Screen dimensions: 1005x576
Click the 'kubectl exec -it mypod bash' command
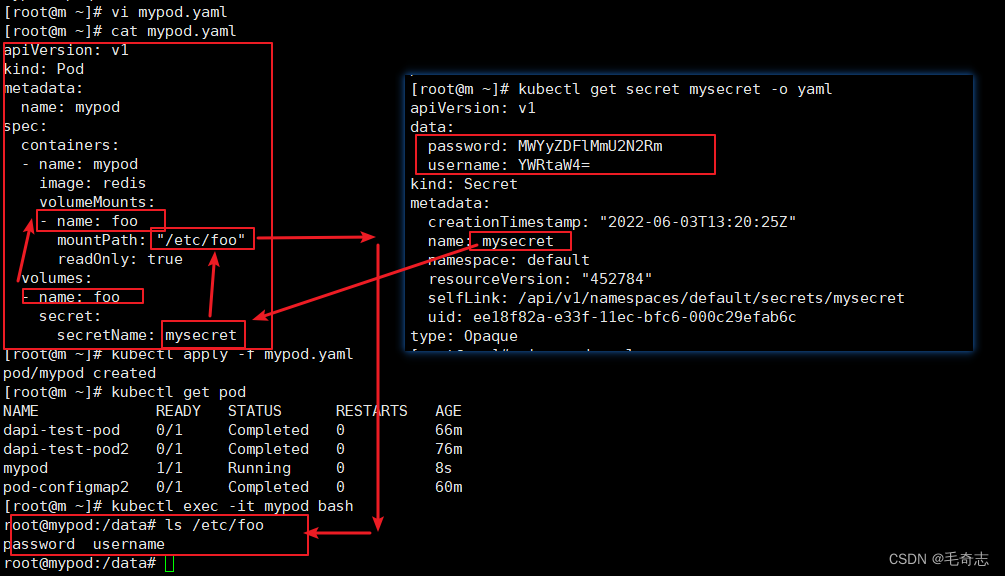click(x=232, y=506)
